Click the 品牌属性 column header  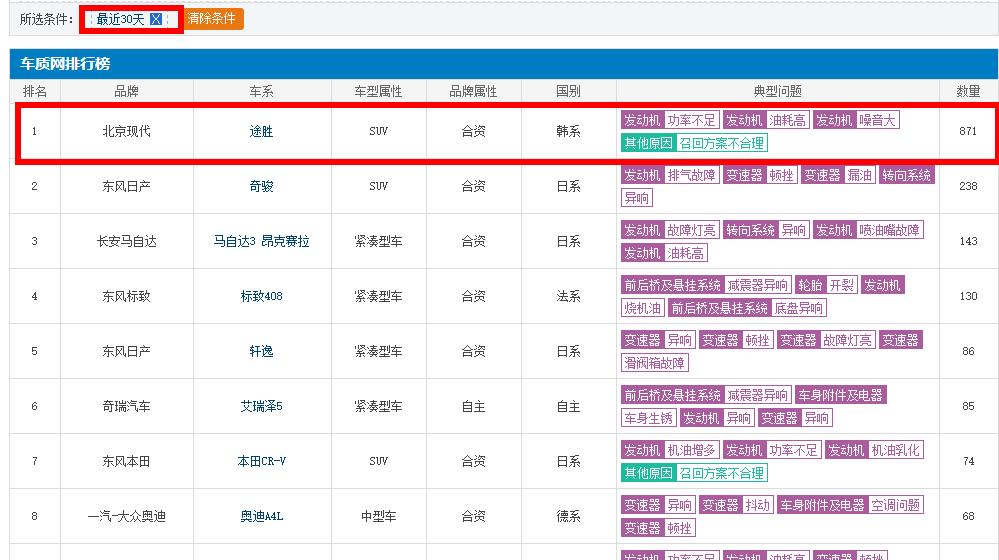[x=473, y=91]
